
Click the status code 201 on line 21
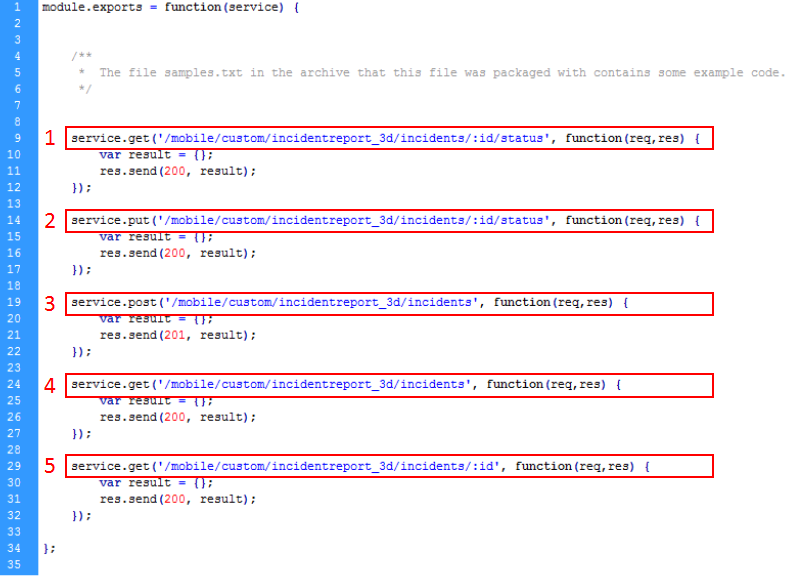tap(172, 335)
